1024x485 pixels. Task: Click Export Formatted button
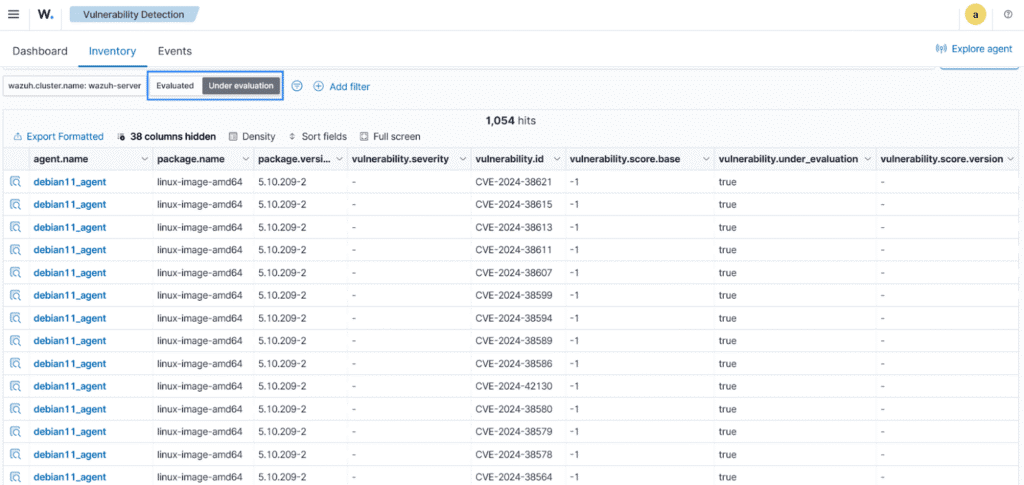click(58, 136)
